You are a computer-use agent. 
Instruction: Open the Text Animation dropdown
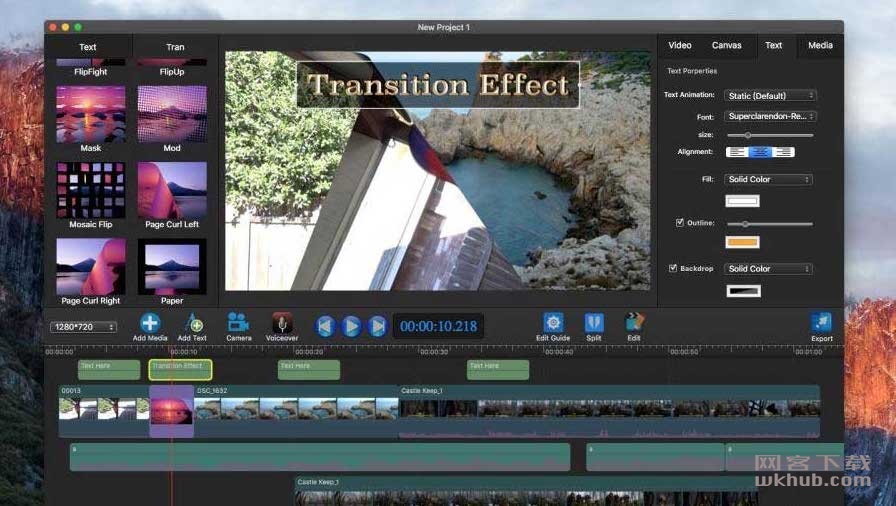[x=770, y=95]
